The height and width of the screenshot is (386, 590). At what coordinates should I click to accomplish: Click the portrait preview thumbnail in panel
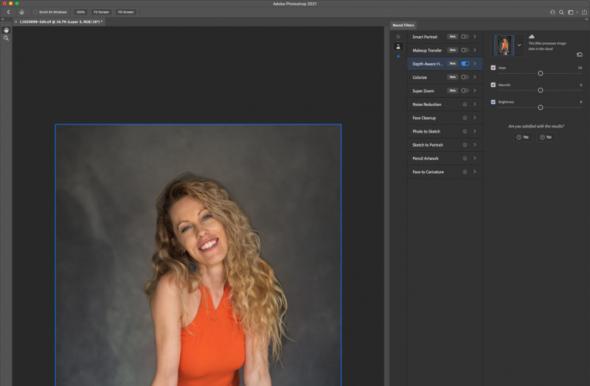point(503,45)
